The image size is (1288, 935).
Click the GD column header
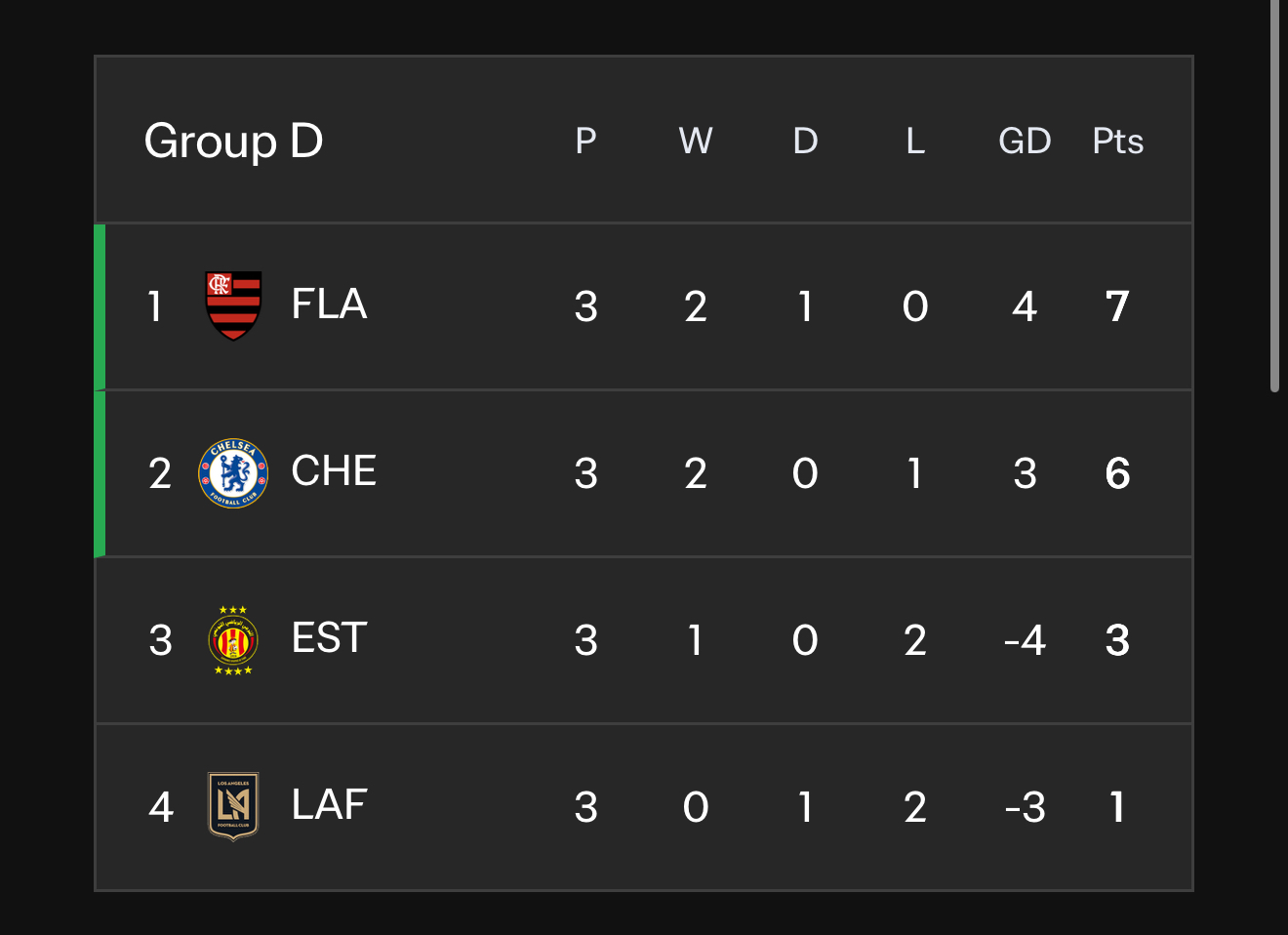tap(1025, 142)
